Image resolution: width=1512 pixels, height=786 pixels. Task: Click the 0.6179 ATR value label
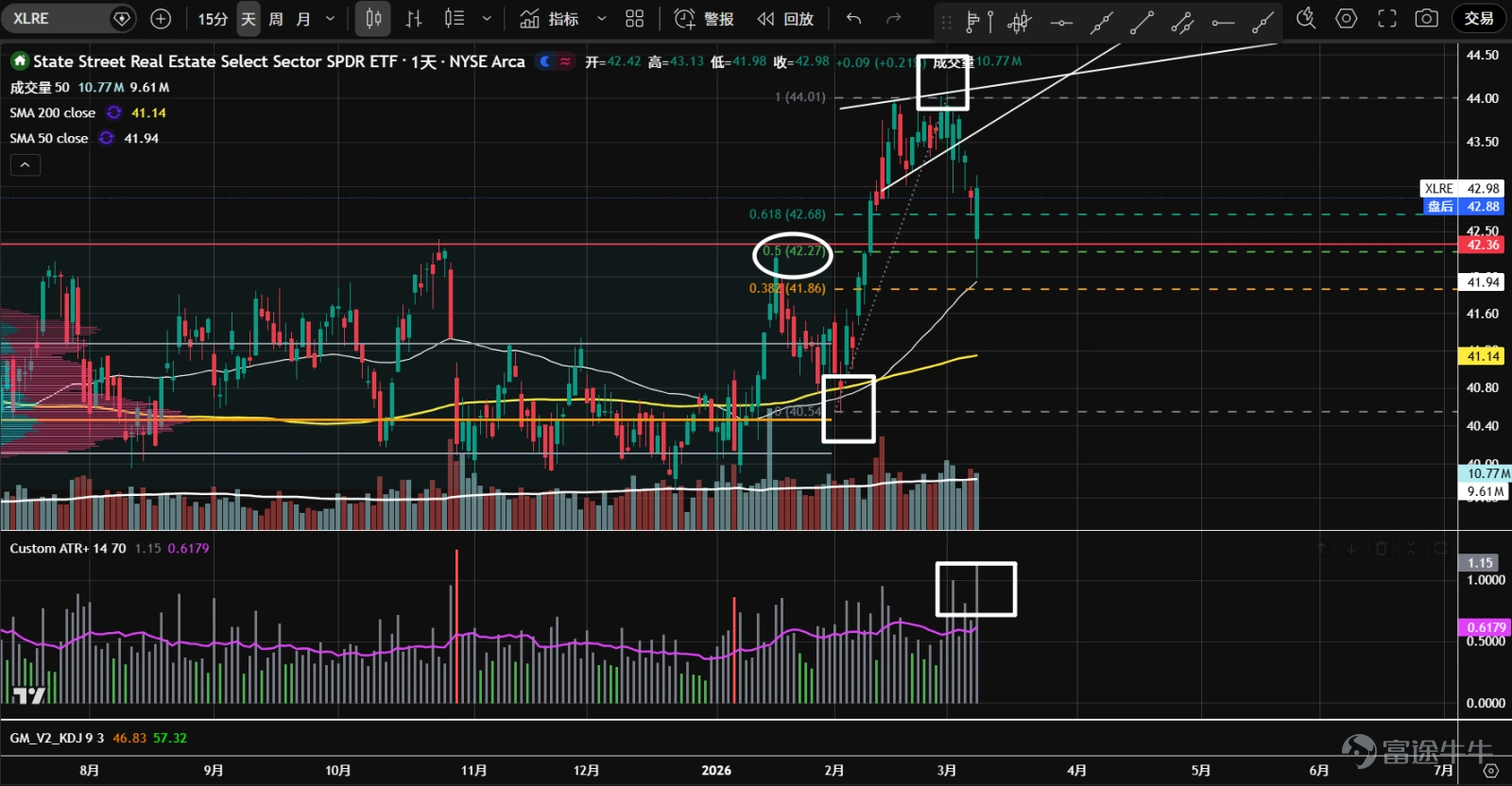point(1486,627)
